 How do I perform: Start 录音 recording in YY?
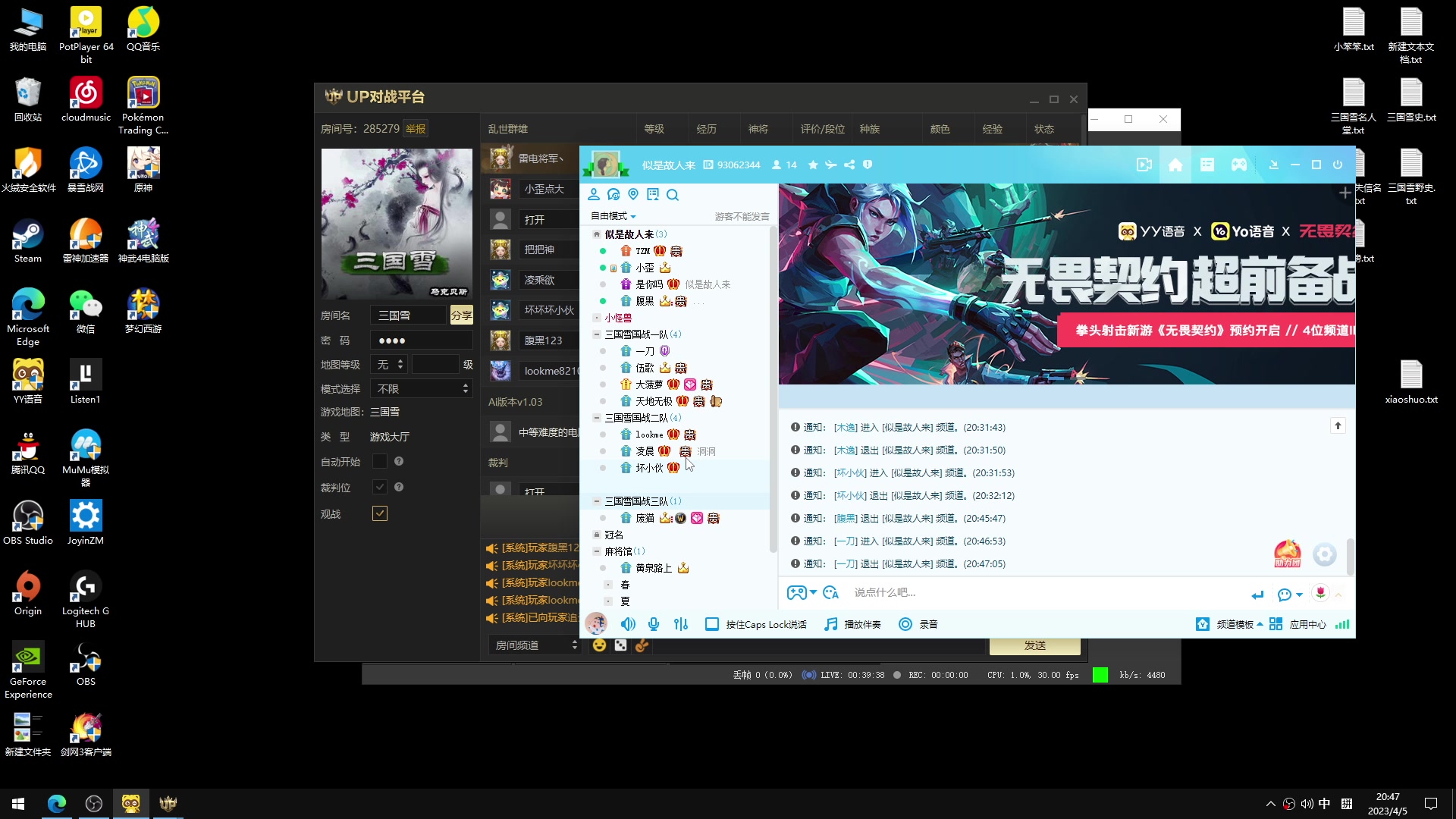tap(918, 624)
